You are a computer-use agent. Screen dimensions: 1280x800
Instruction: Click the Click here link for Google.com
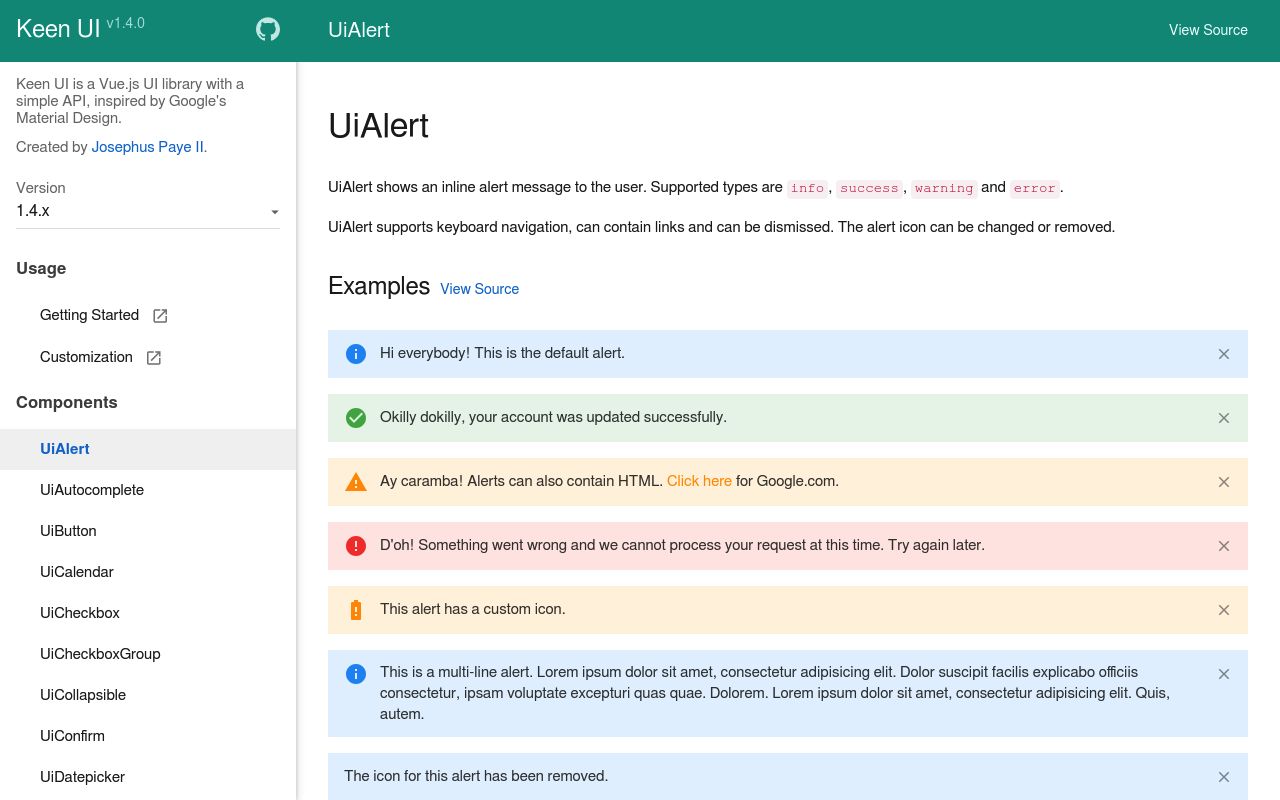pos(699,481)
